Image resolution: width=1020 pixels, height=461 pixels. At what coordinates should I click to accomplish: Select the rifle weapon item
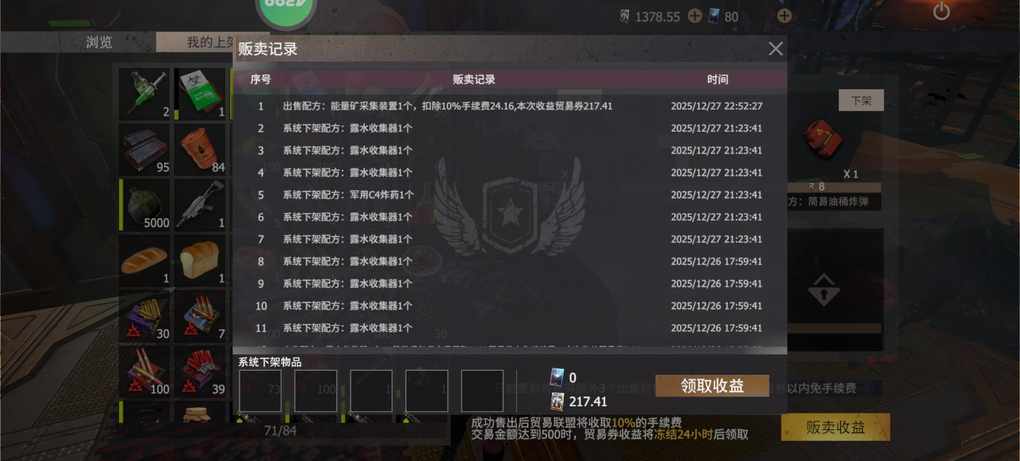coord(200,204)
